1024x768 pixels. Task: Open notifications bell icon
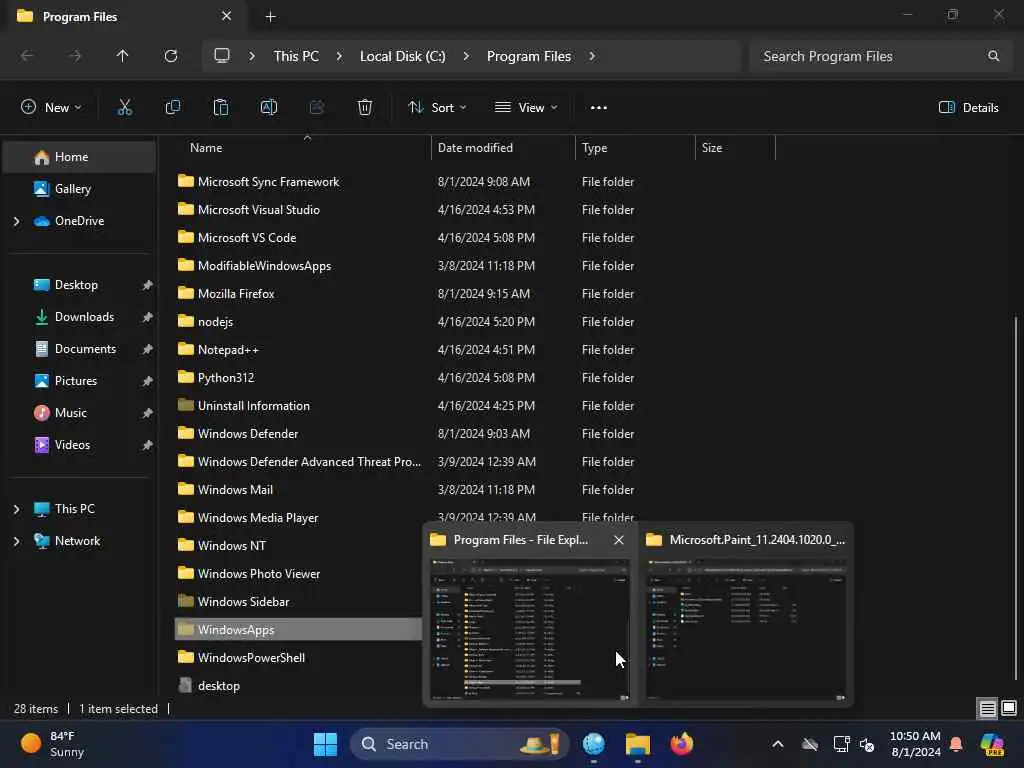point(956,744)
